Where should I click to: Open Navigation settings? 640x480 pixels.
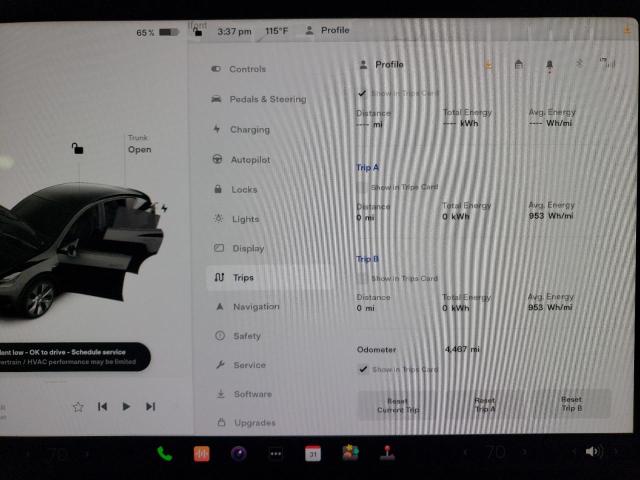click(247, 307)
